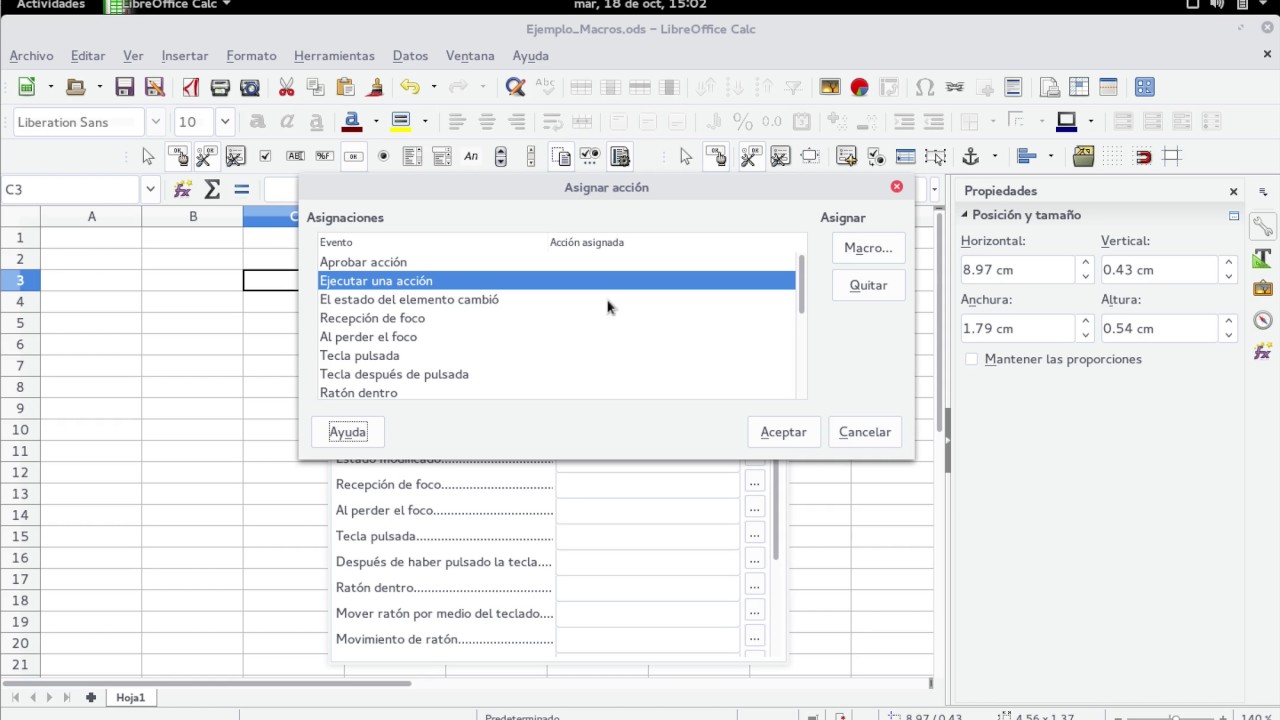Click the Print icon in toolbar
This screenshot has height=720, width=1280.
click(220, 87)
